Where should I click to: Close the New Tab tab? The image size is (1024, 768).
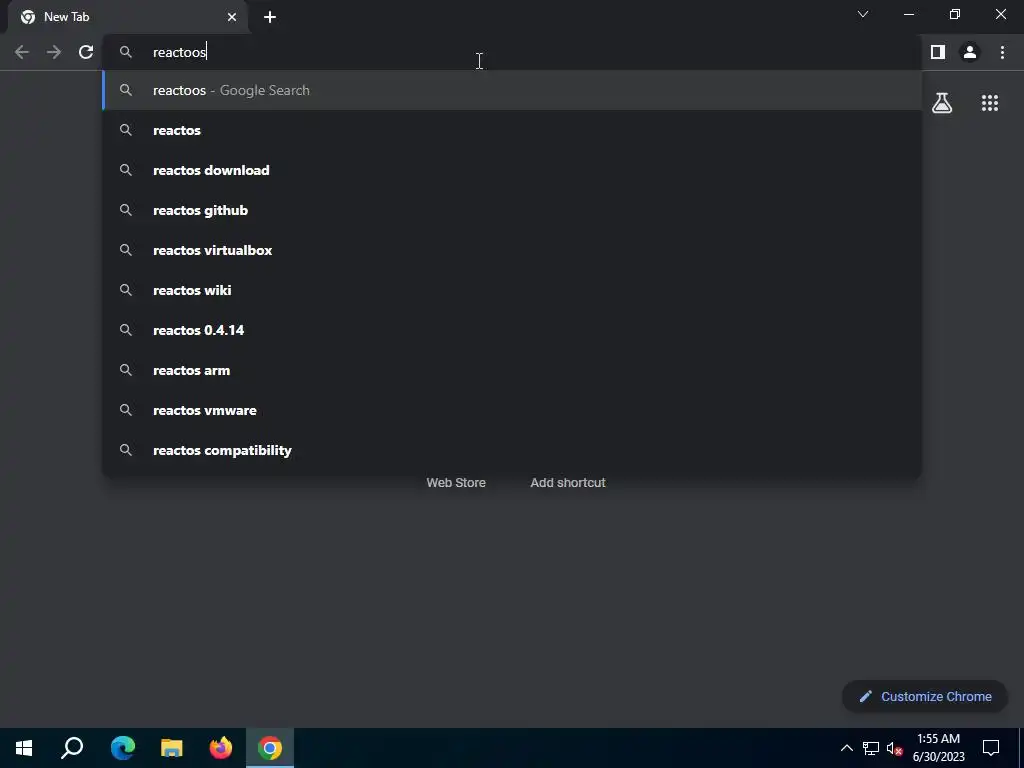click(232, 17)
